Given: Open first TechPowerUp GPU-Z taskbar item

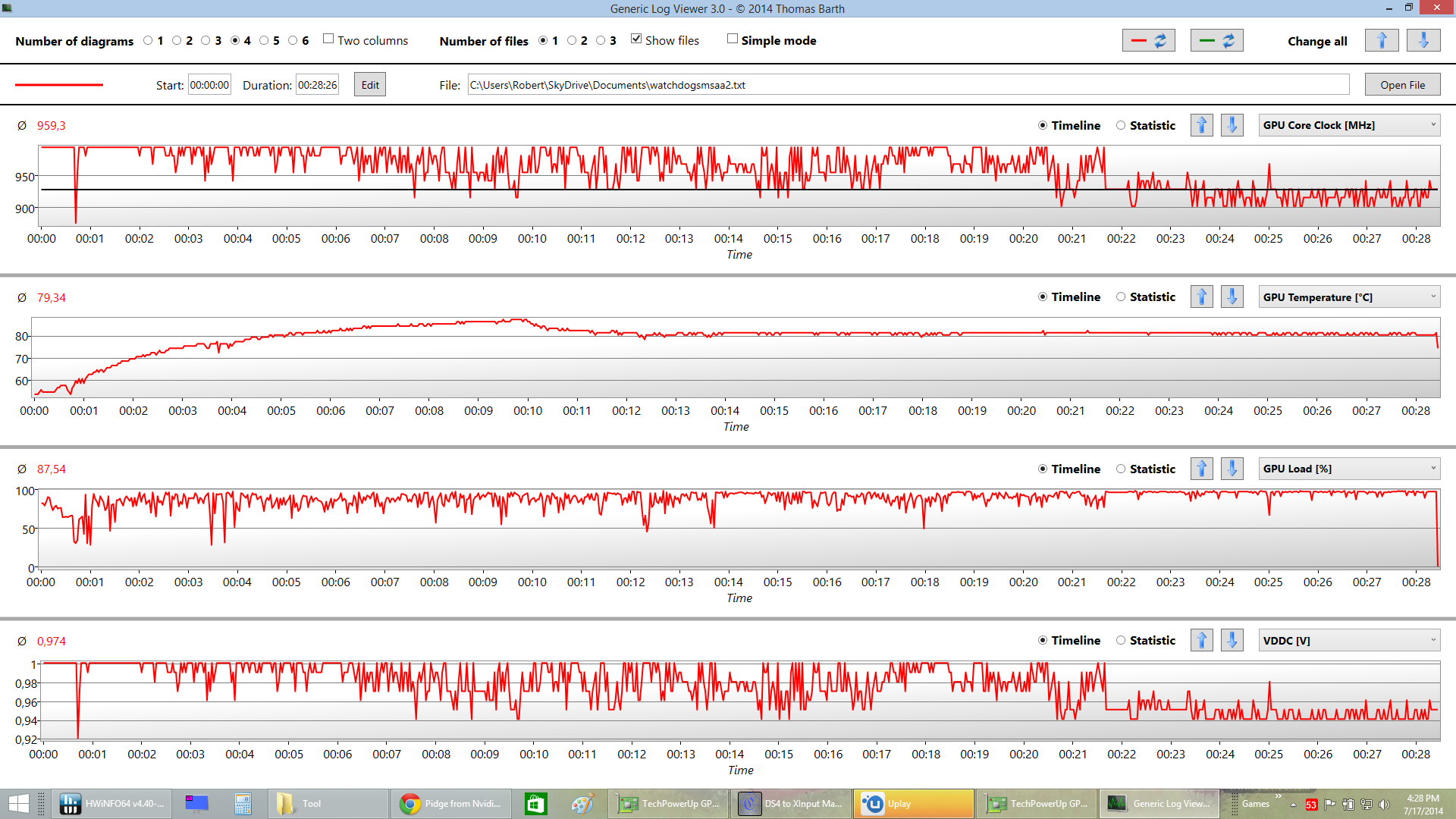Looking at the screenshot, I should click(x=667, y=804).
